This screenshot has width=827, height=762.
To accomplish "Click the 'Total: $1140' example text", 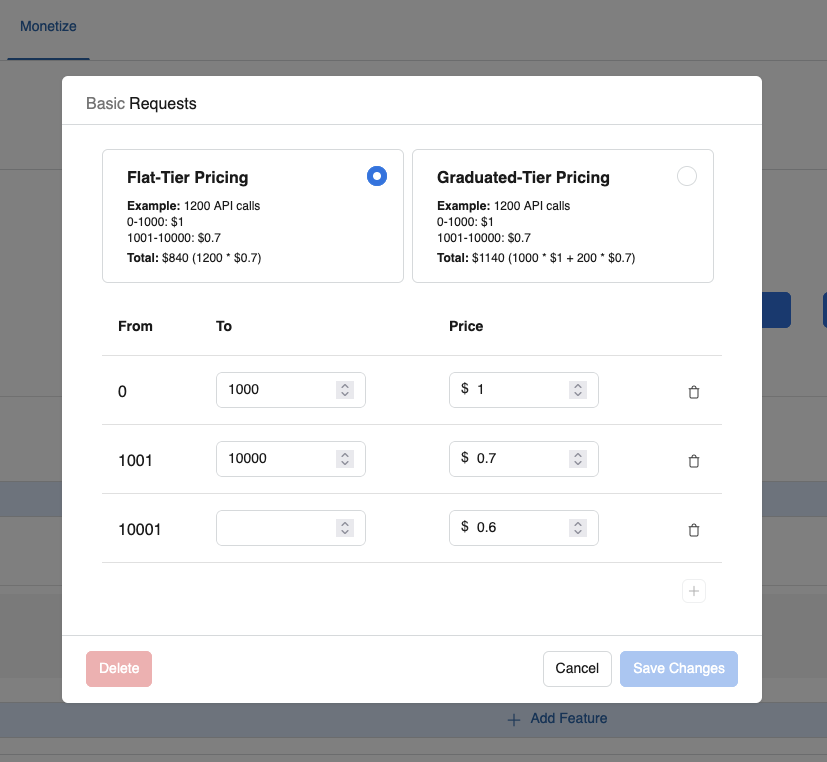I will [x=536, y=258].
